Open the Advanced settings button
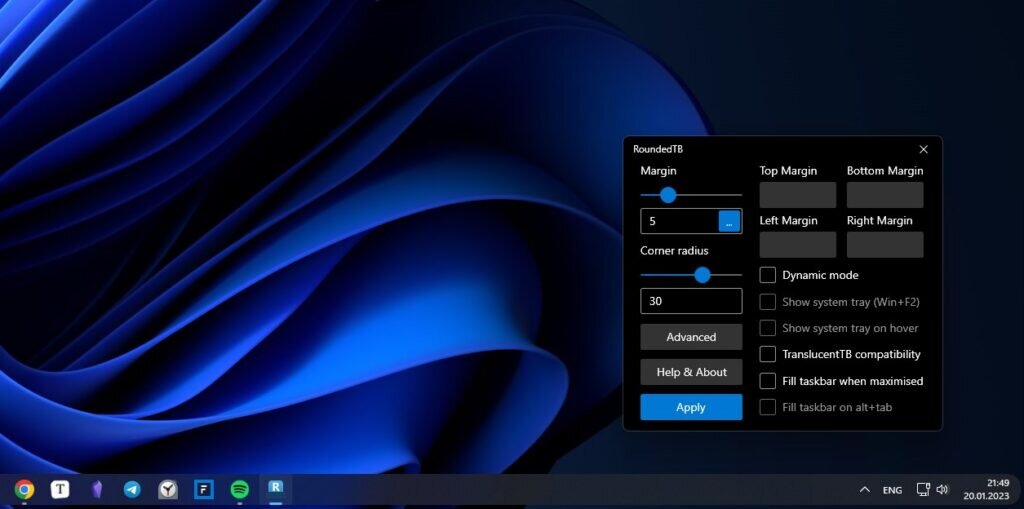The height and width of the screenshot is (509, 1024). coord(691,337)
